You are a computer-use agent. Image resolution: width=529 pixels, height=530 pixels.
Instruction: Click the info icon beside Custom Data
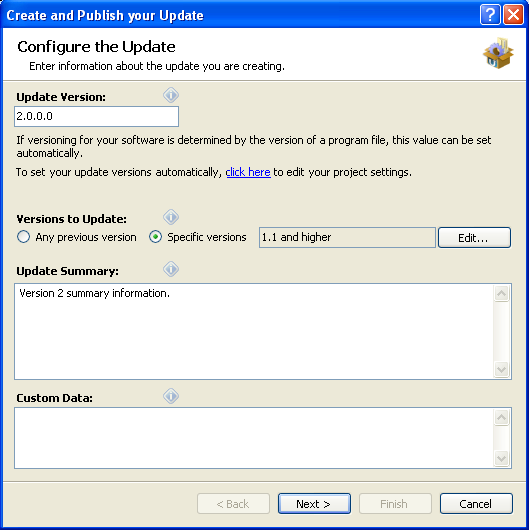171,396
